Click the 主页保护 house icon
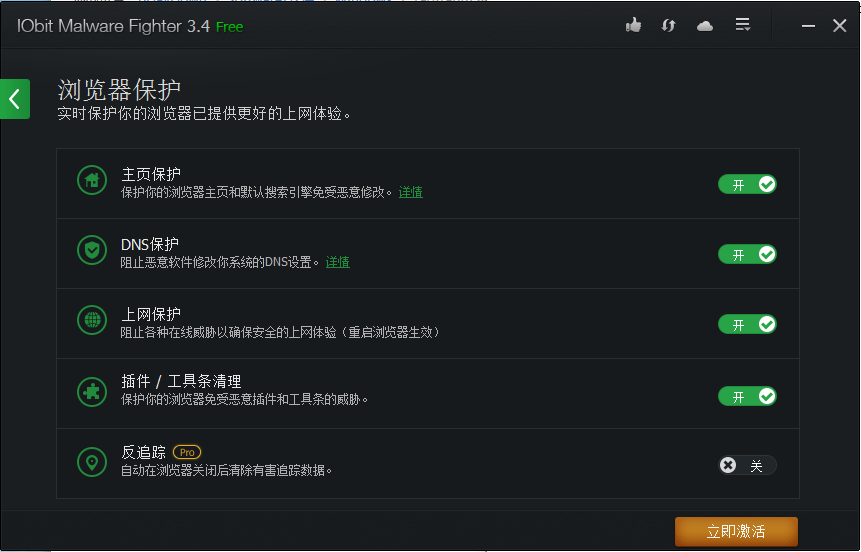This screenshot has height=552, width=861. click(x=92, y=180)
